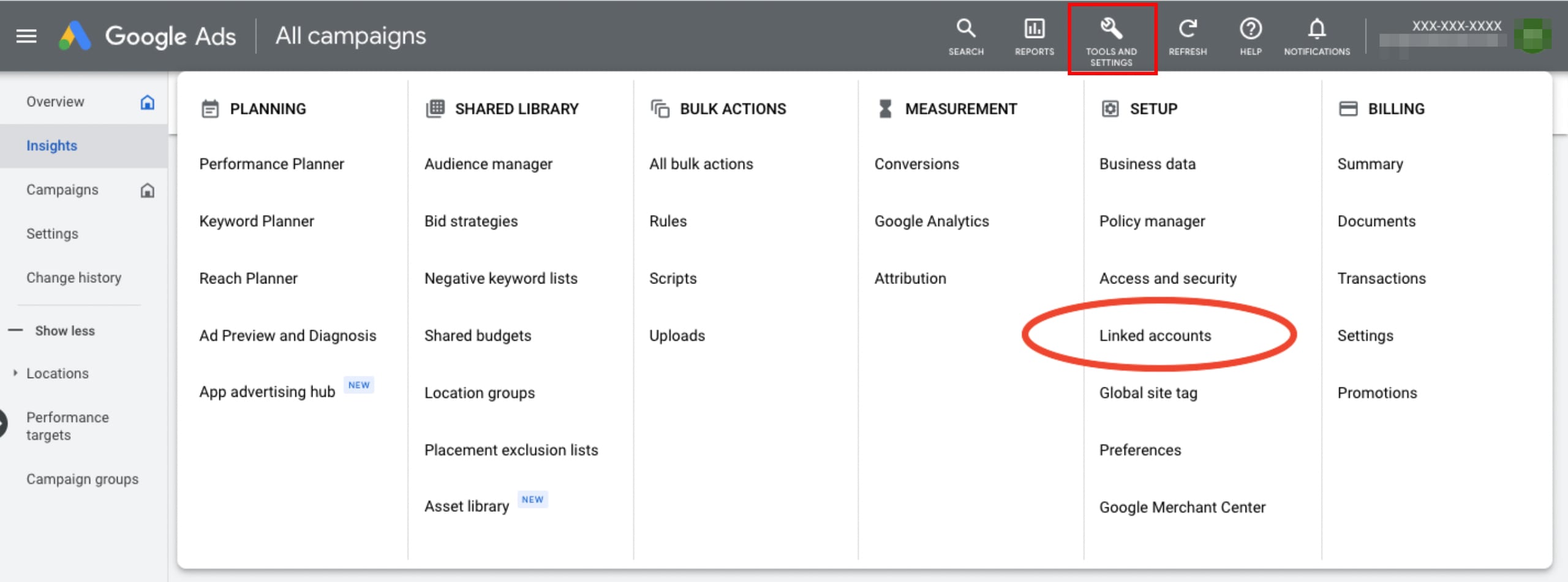This screenshot has height=582, width=1568.
Task: Collapse the sidebar with Show less
Action: pyautogui.click(x=64, y=330)
